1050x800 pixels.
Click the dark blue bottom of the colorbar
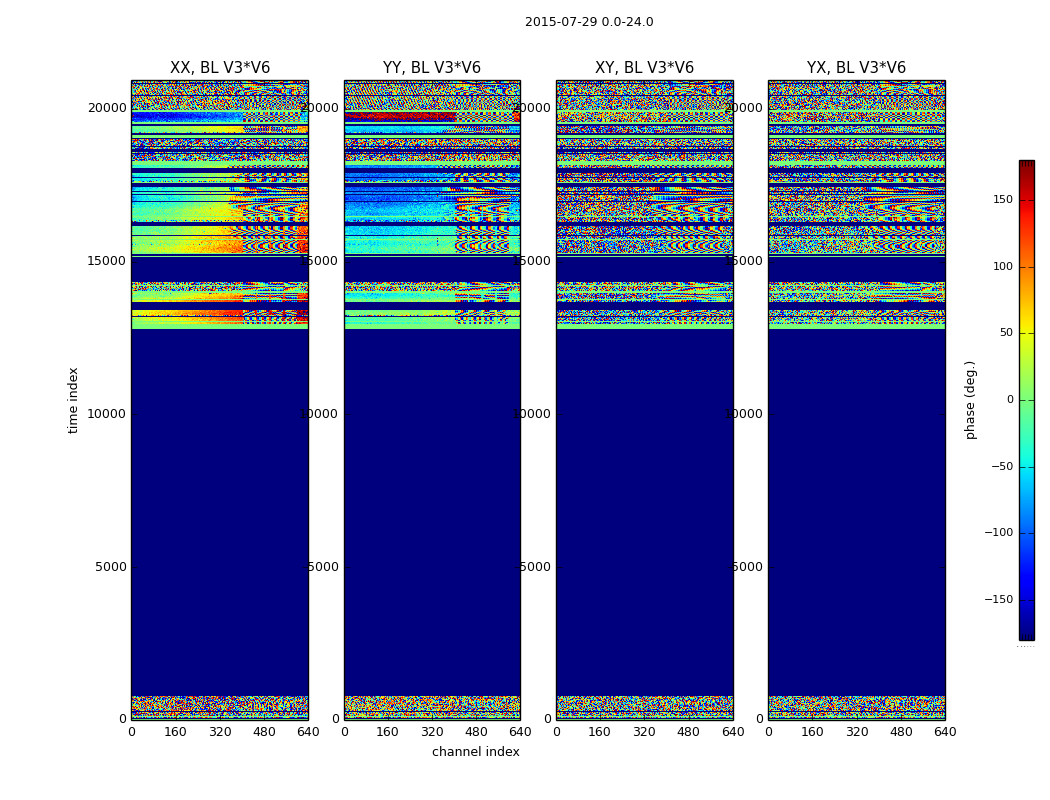1026,632
